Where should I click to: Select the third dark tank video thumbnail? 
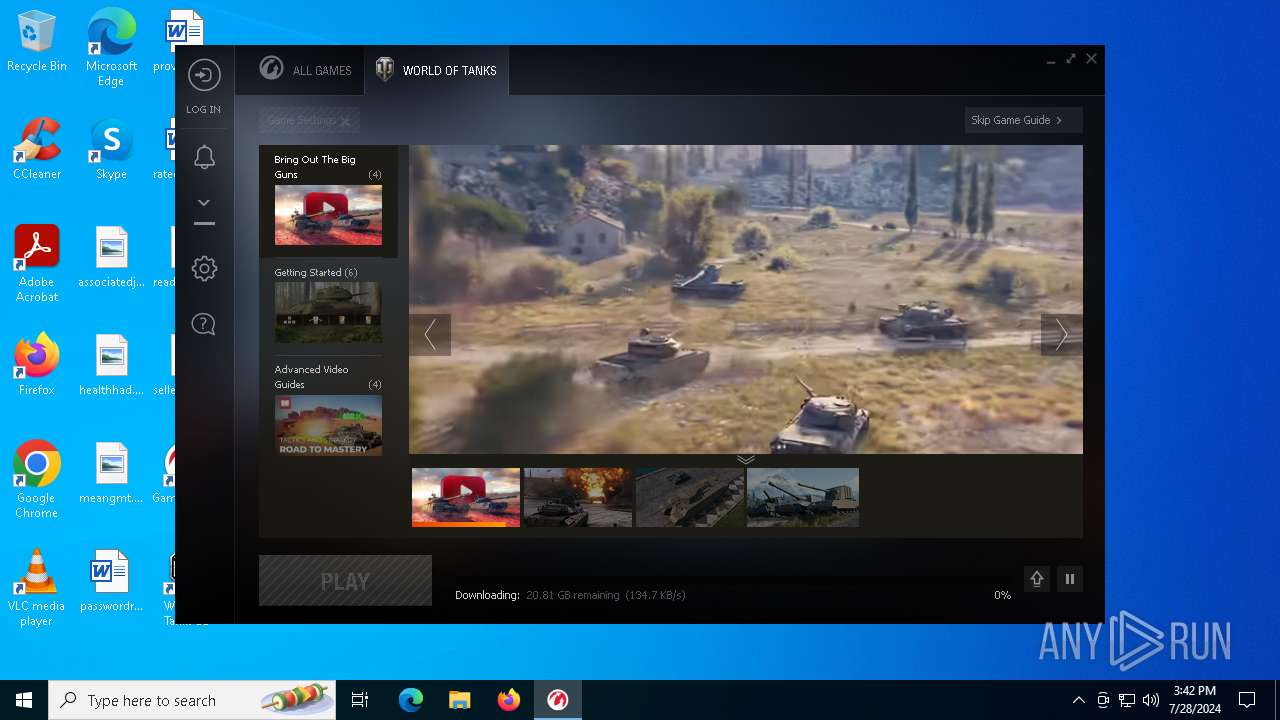[690, 497]
